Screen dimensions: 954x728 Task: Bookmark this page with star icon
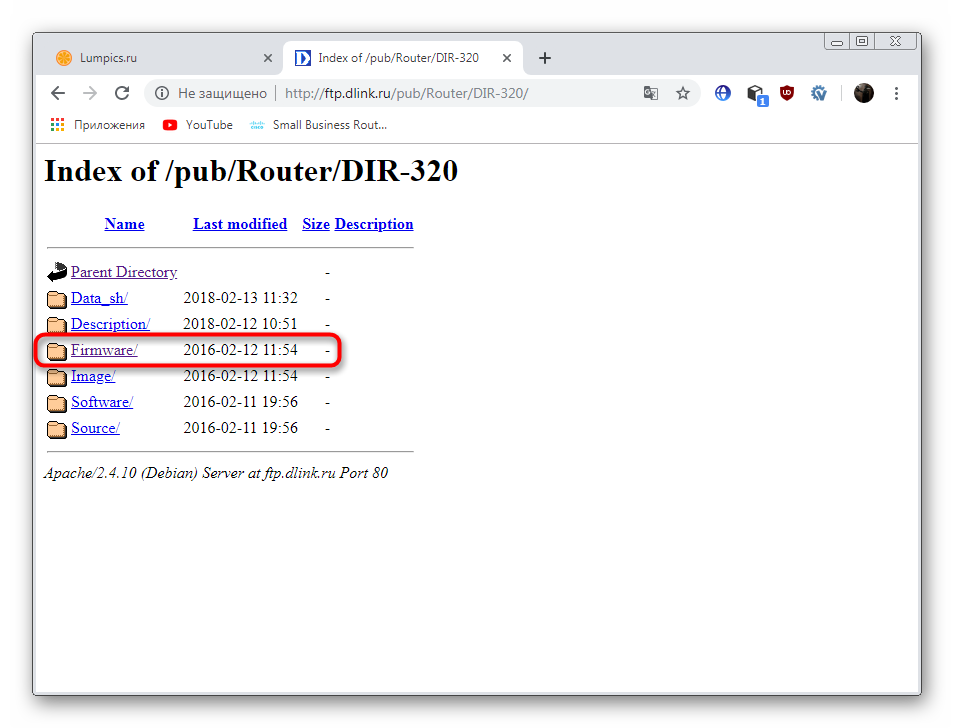(683, 93)
